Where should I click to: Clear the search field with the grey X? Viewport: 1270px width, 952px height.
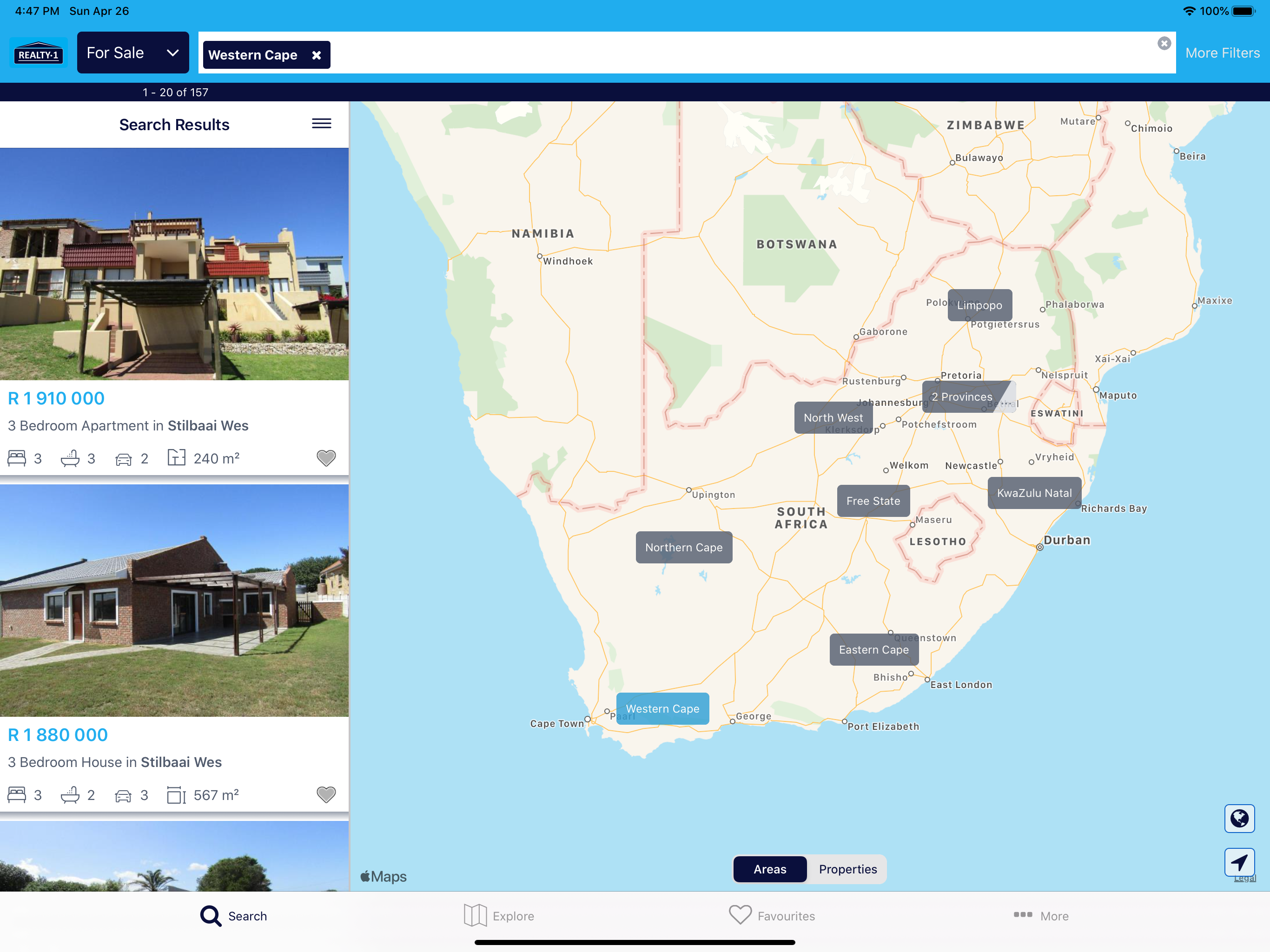tap(1164, 44)
